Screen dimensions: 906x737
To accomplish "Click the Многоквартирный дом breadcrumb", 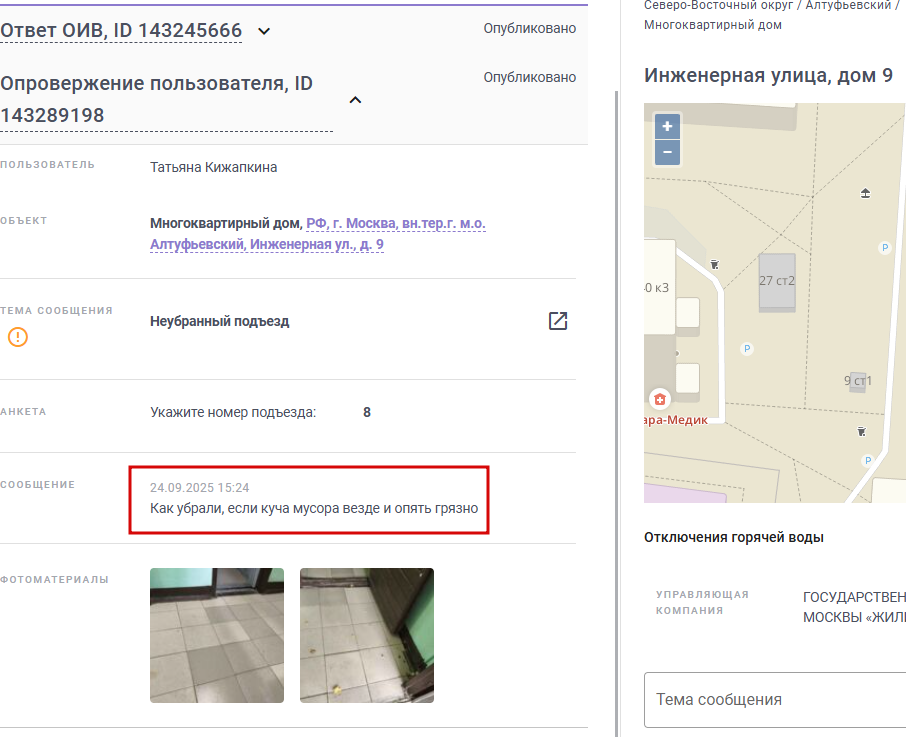I will pos(713,25).
